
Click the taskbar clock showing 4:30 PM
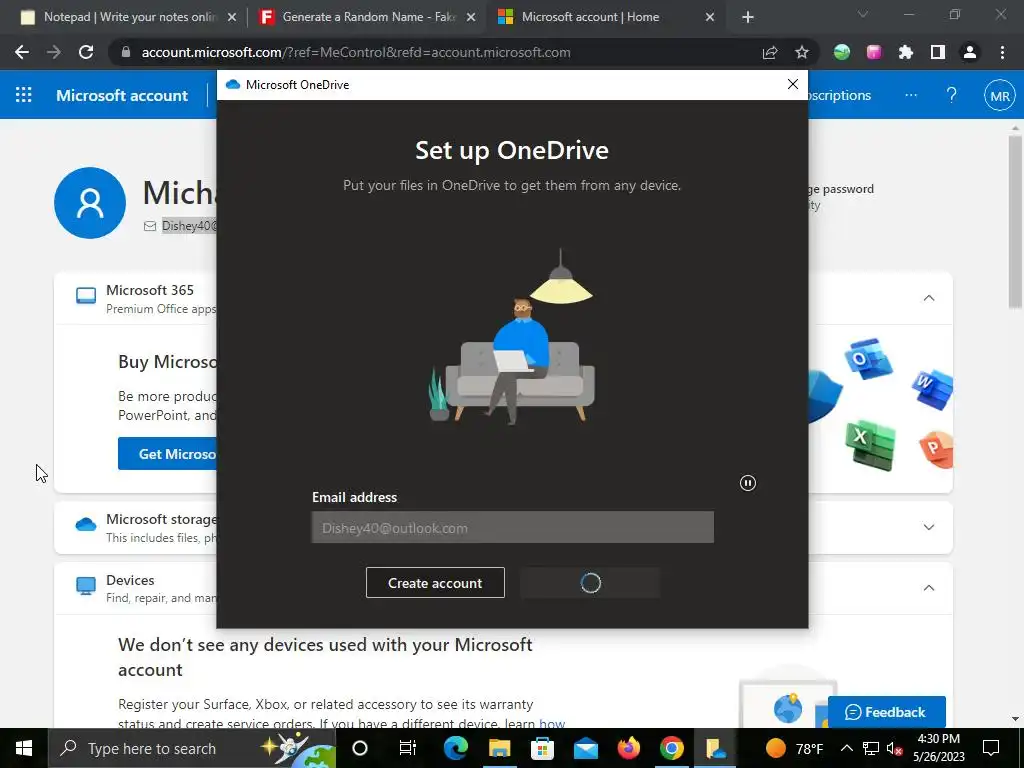(938, 748)
